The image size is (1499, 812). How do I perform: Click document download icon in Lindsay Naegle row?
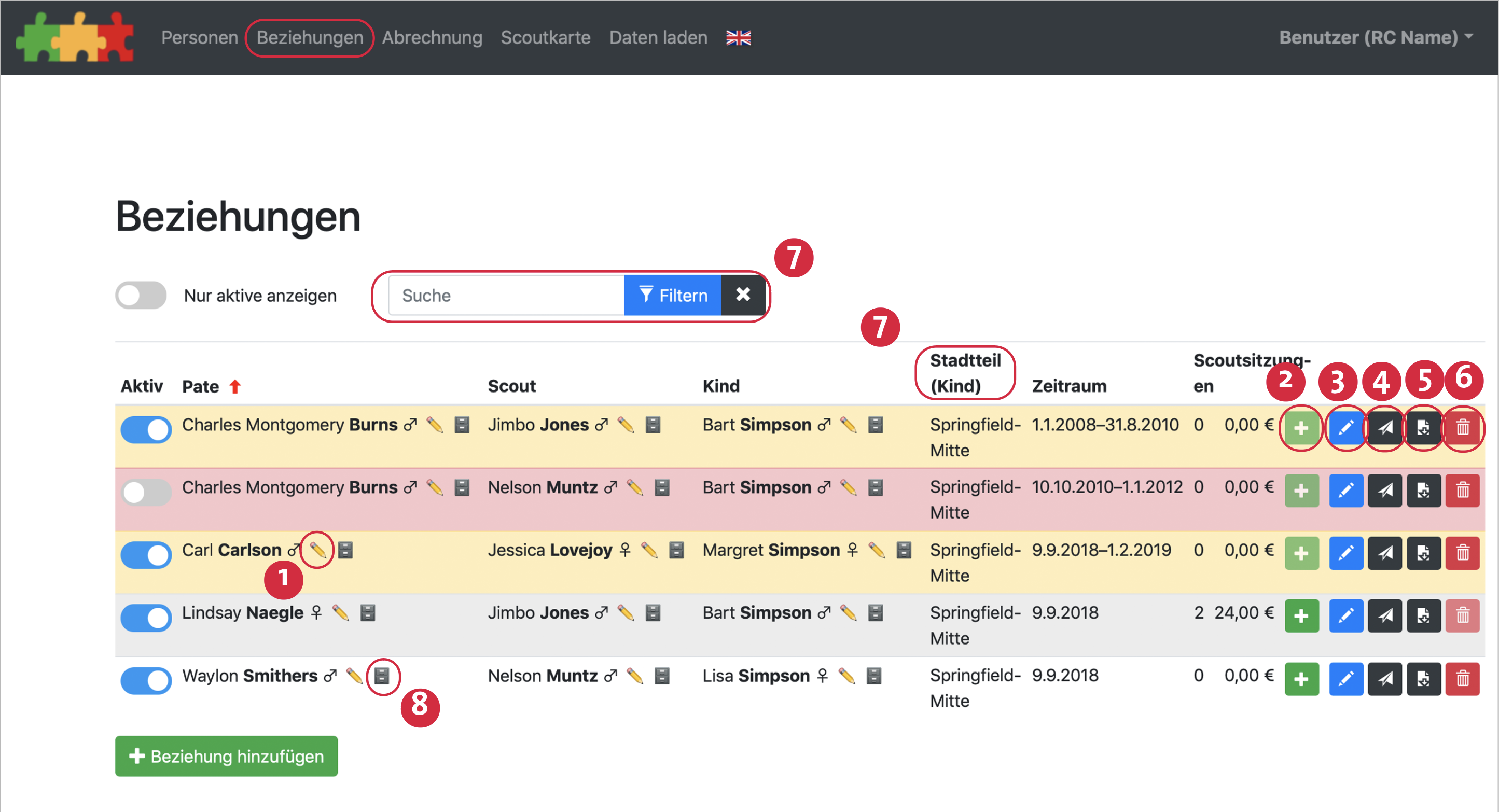click(1423, 615)
